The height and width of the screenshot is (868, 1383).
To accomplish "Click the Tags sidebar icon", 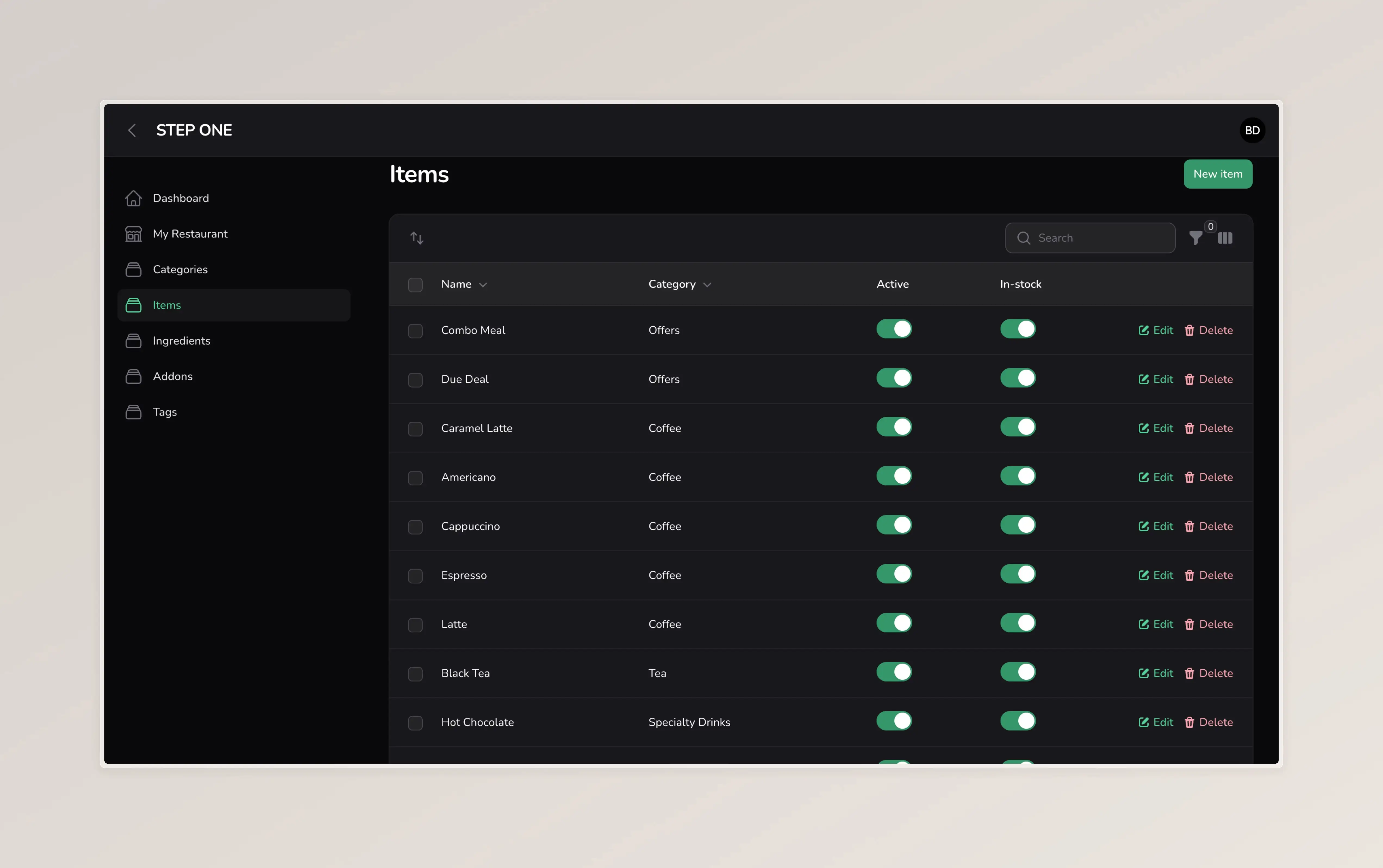I will tap(133, 412).
